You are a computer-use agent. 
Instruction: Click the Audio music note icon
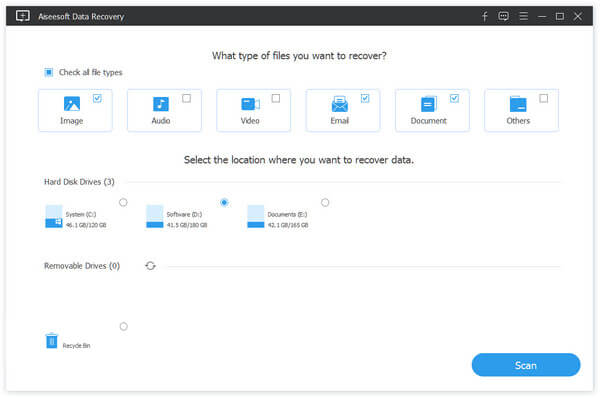click(161, 104)
